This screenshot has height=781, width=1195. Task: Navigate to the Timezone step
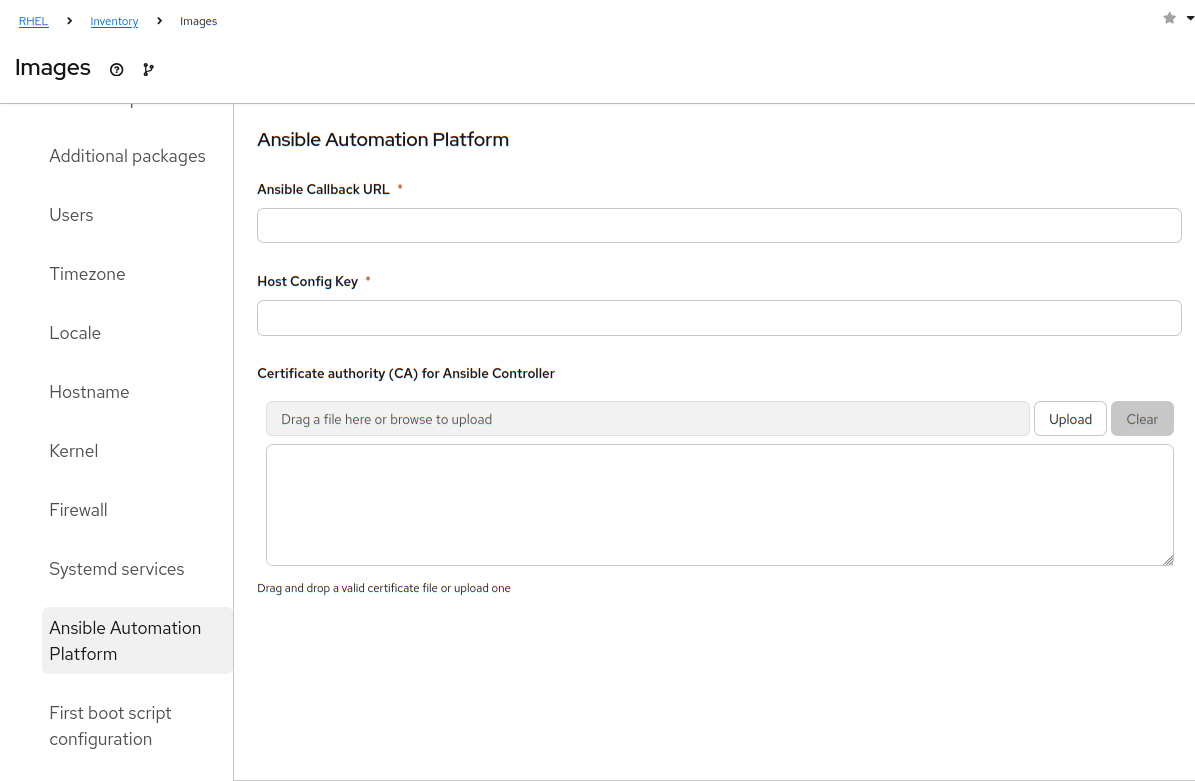(87, 274)
